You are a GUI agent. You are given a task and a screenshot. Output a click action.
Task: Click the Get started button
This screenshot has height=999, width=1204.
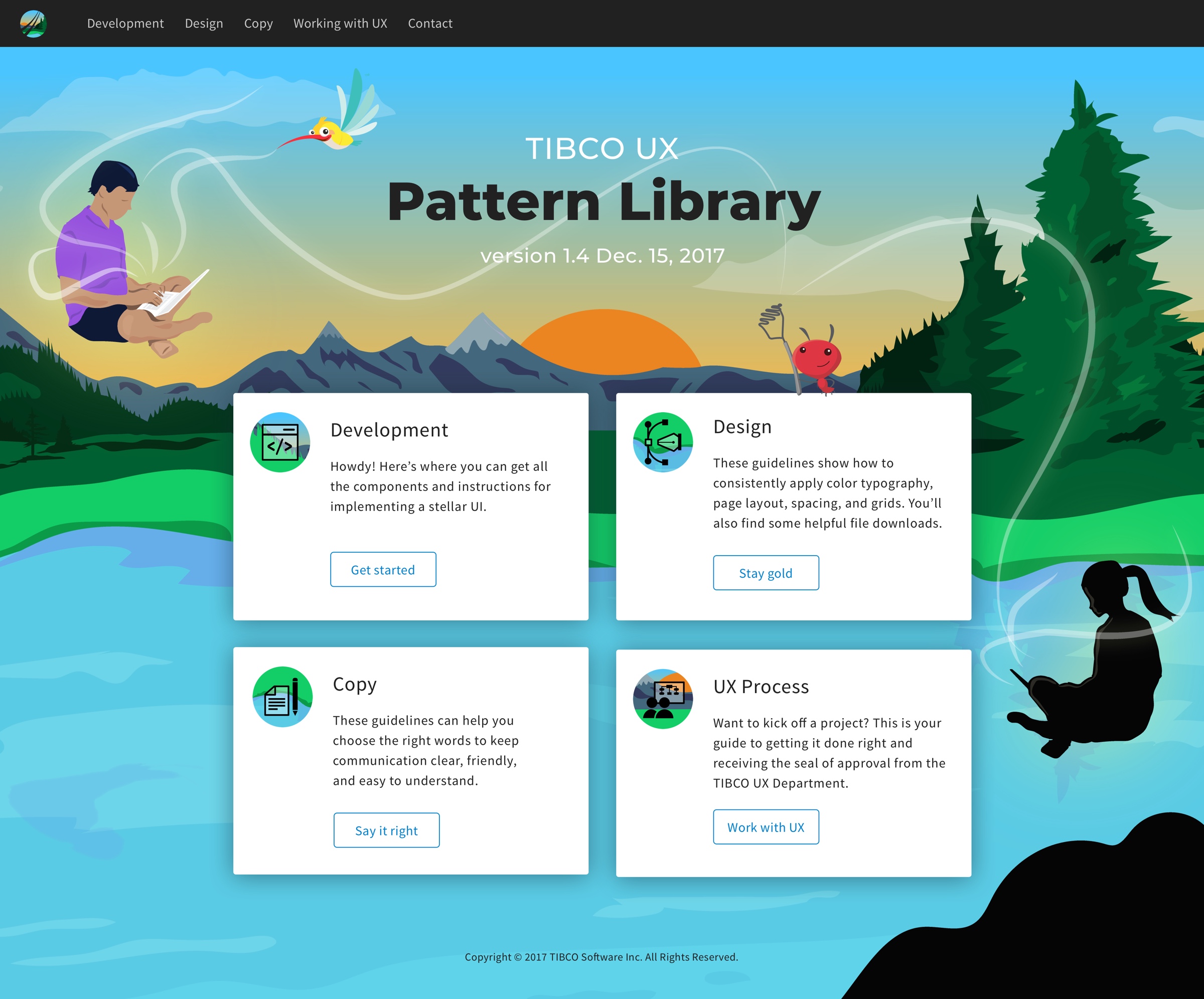pyautogui.click(x=383, y=569)
